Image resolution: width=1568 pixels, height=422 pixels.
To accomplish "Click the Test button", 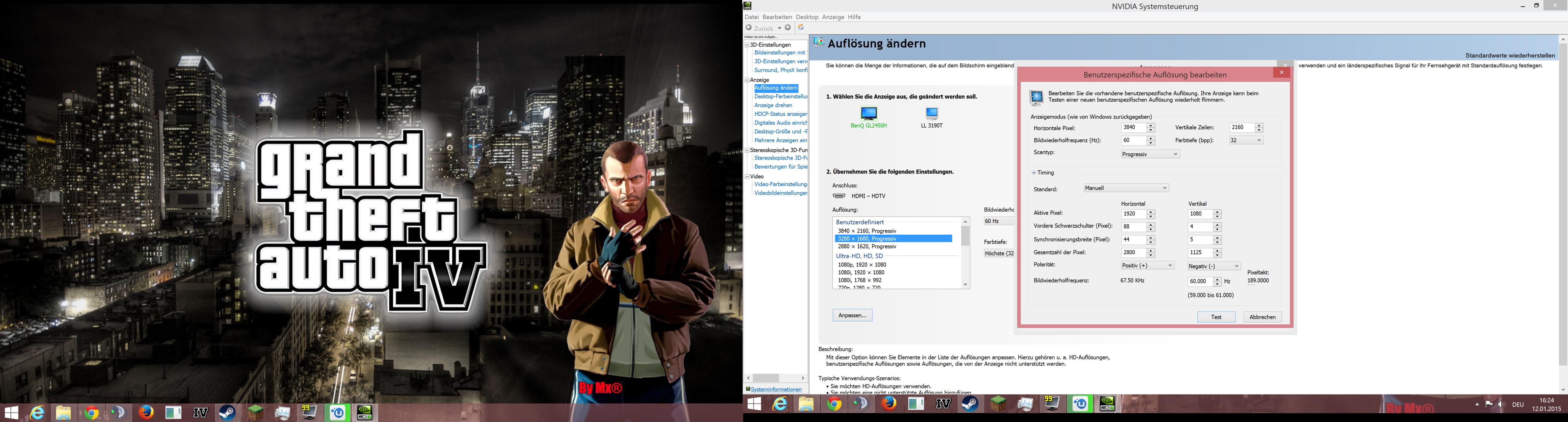I will 1216,317.
